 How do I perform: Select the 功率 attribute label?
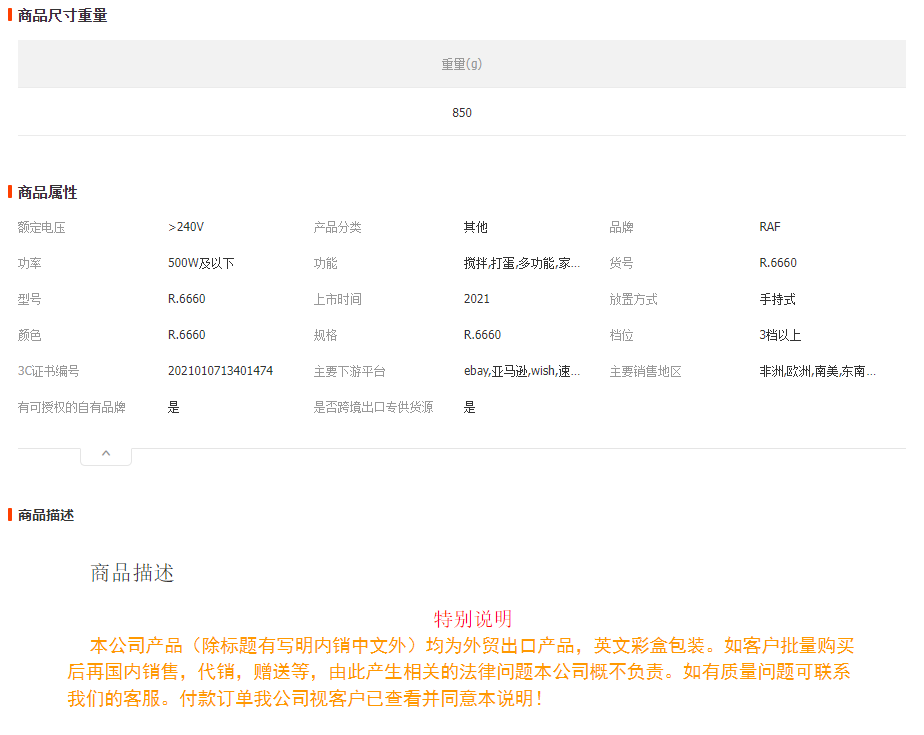29,263
